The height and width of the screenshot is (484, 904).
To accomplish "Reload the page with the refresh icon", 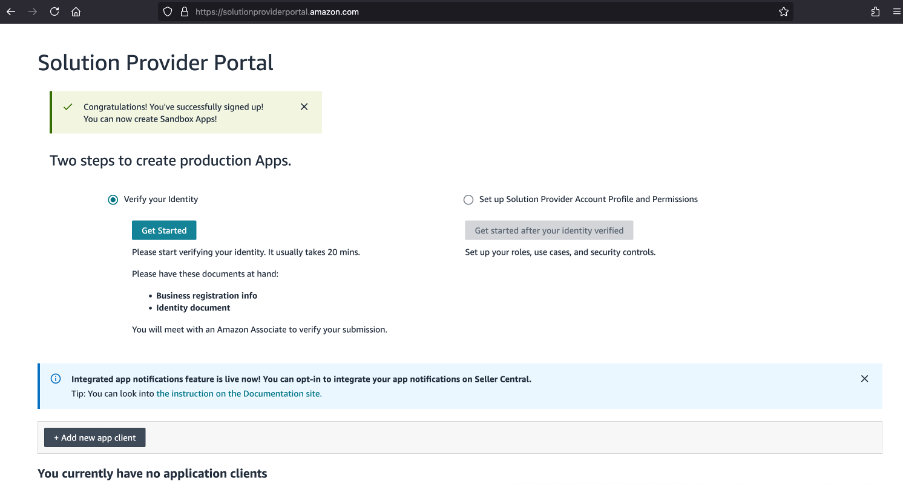I will [54, 12].
